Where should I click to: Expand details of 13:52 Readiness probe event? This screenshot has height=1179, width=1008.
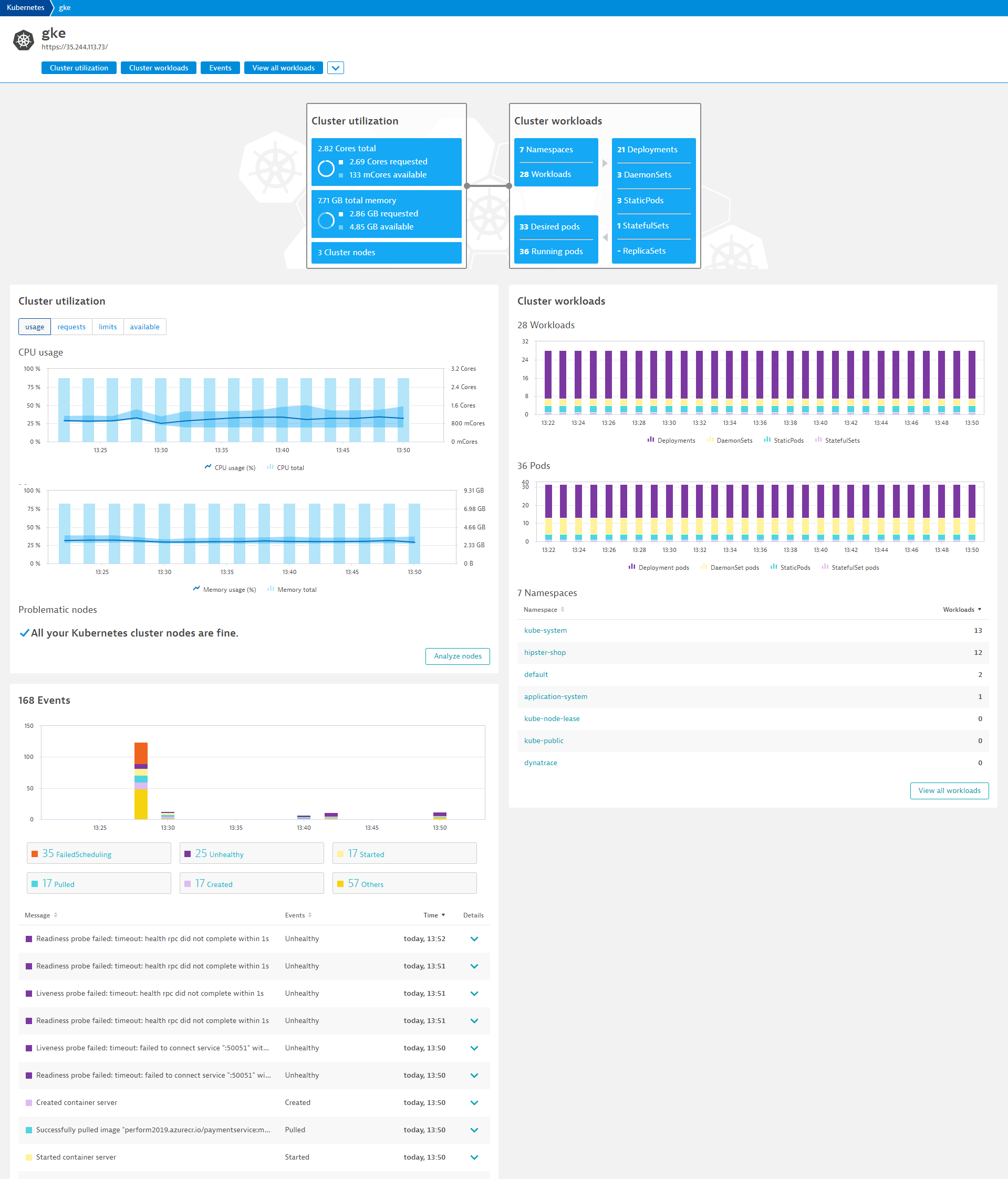tap(474, 939)
